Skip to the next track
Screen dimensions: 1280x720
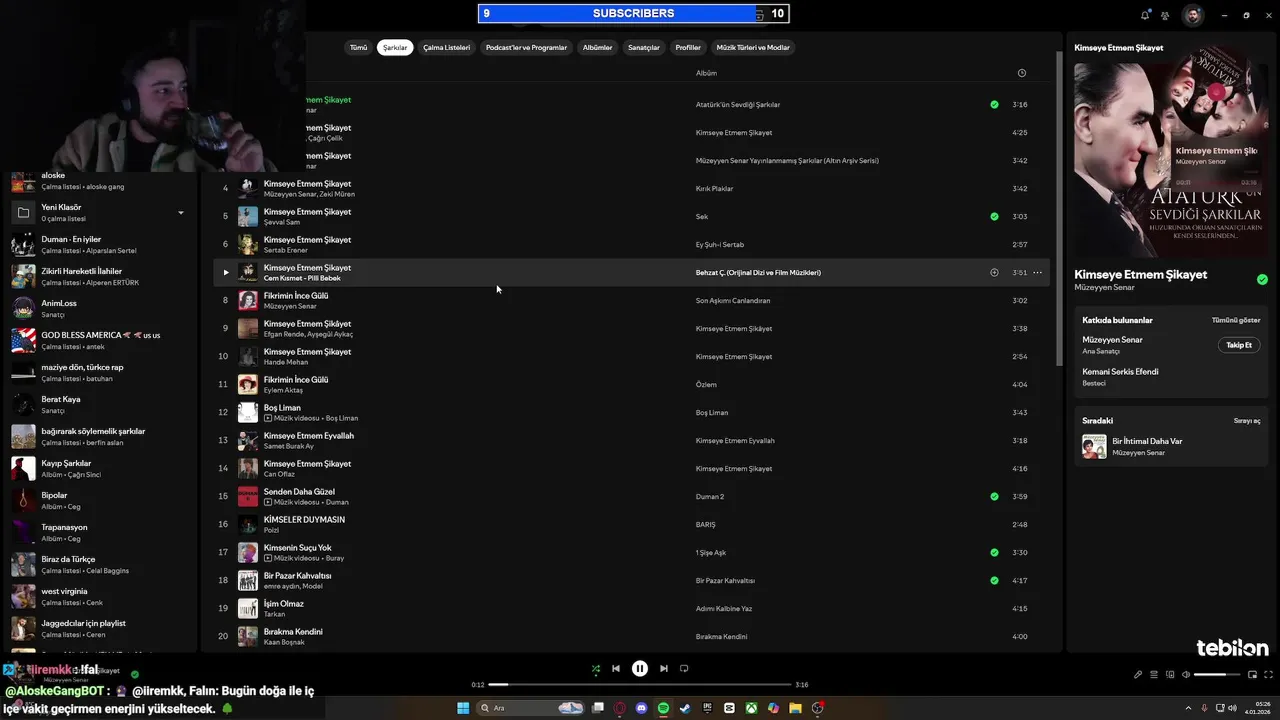coord(664,668)
